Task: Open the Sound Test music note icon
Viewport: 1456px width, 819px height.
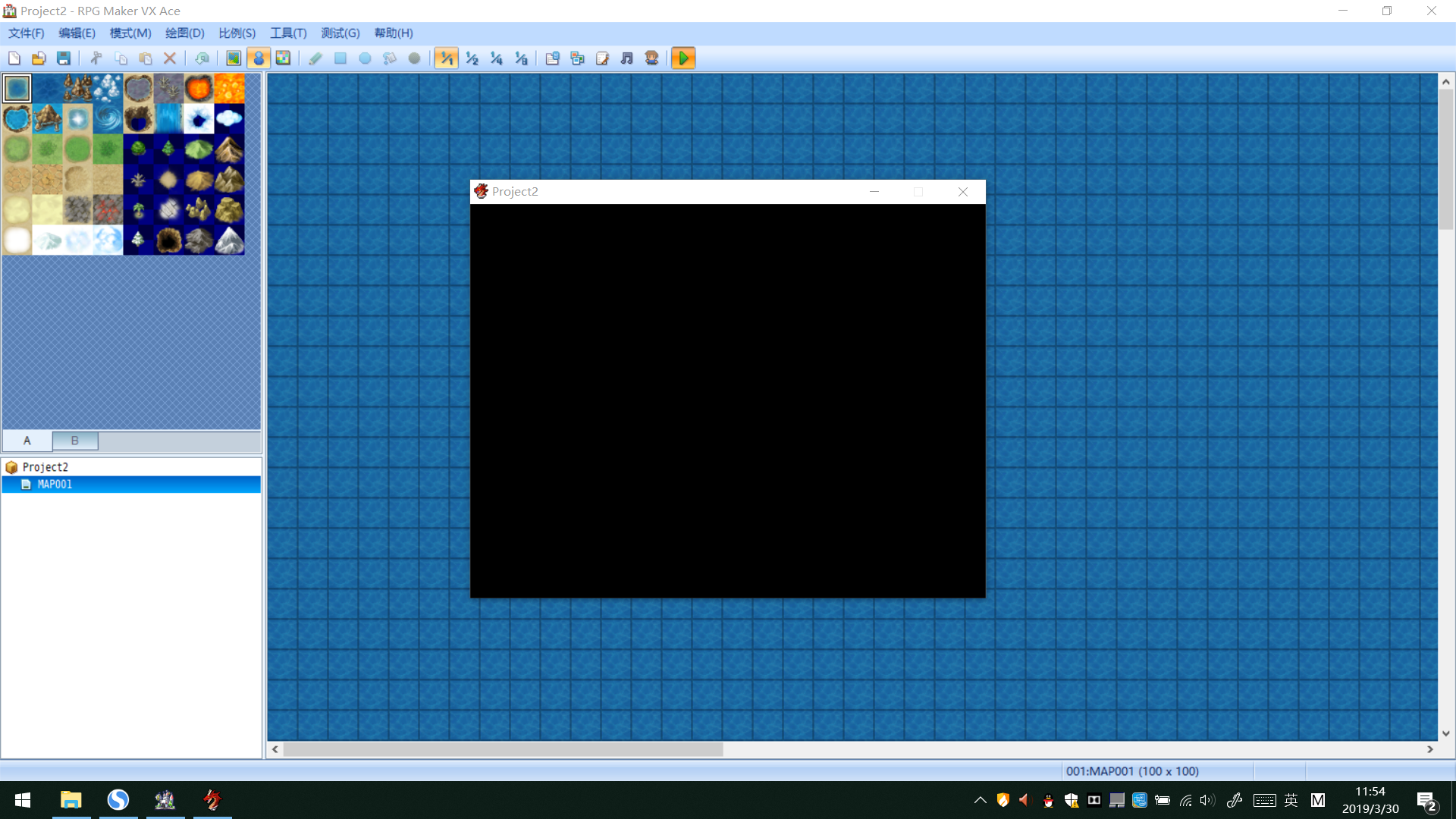Action: (x=627, y=58)
